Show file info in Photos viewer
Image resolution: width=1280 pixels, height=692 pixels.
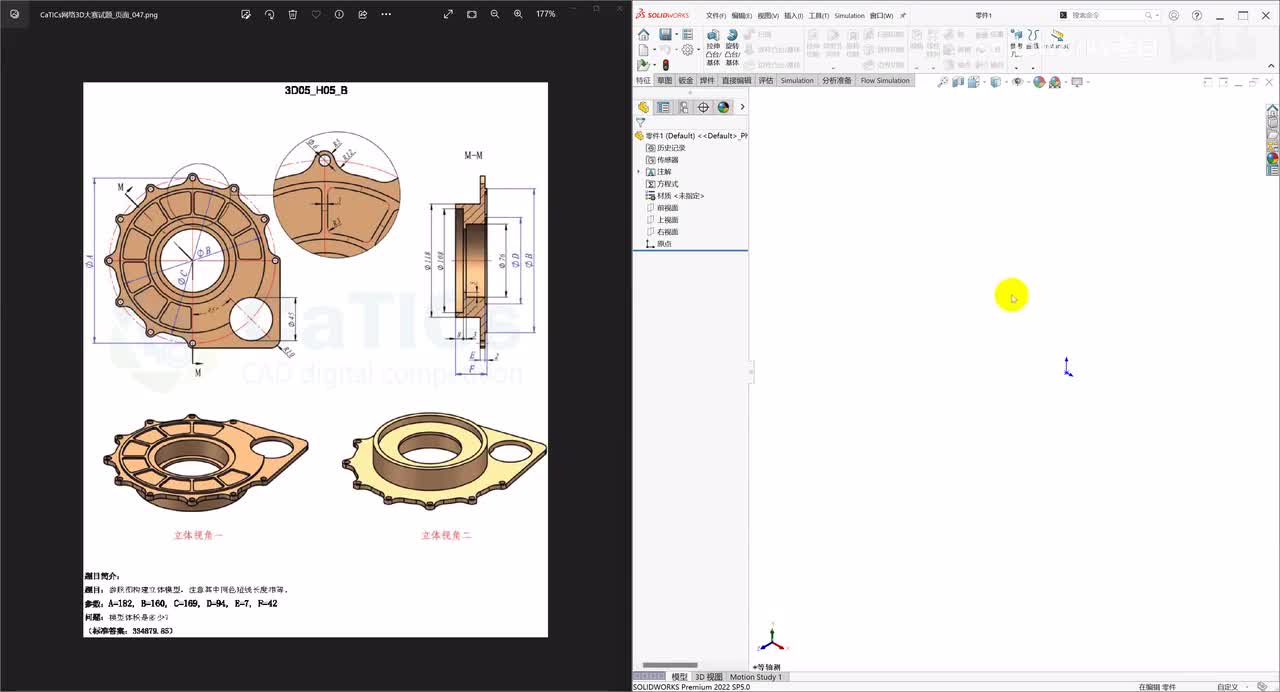click(x=339, y=14)
